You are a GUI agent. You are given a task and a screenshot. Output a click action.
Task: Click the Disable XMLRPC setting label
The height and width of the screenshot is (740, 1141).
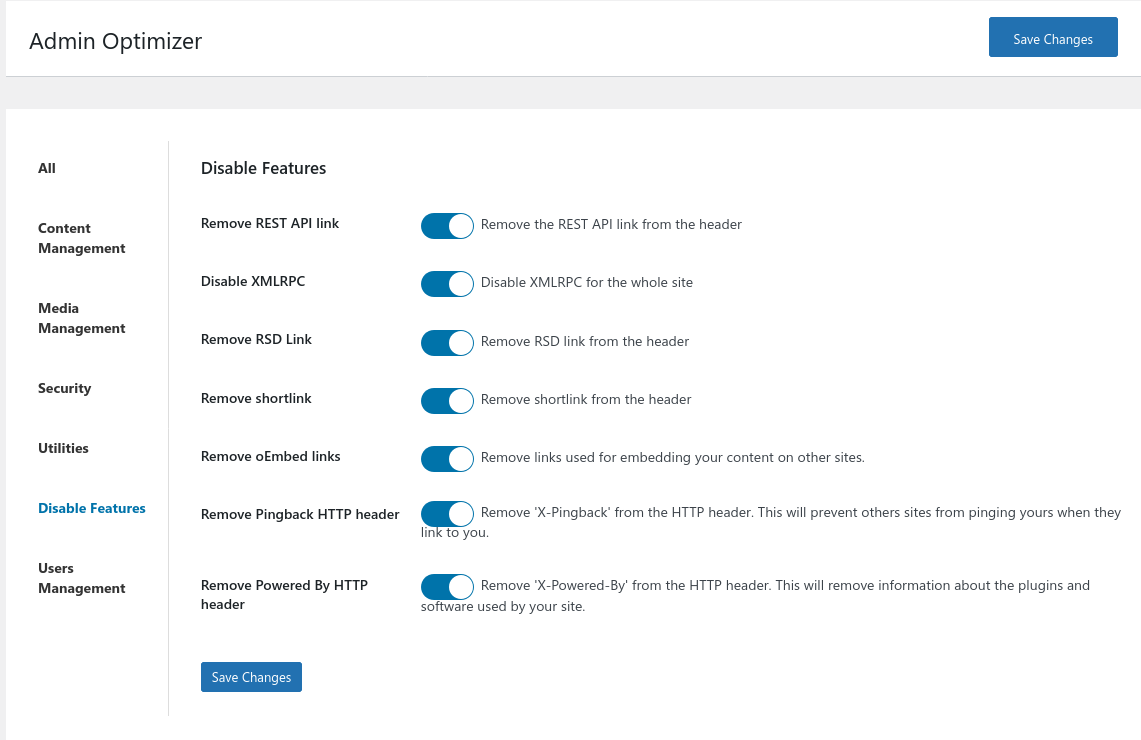point(253,281)
